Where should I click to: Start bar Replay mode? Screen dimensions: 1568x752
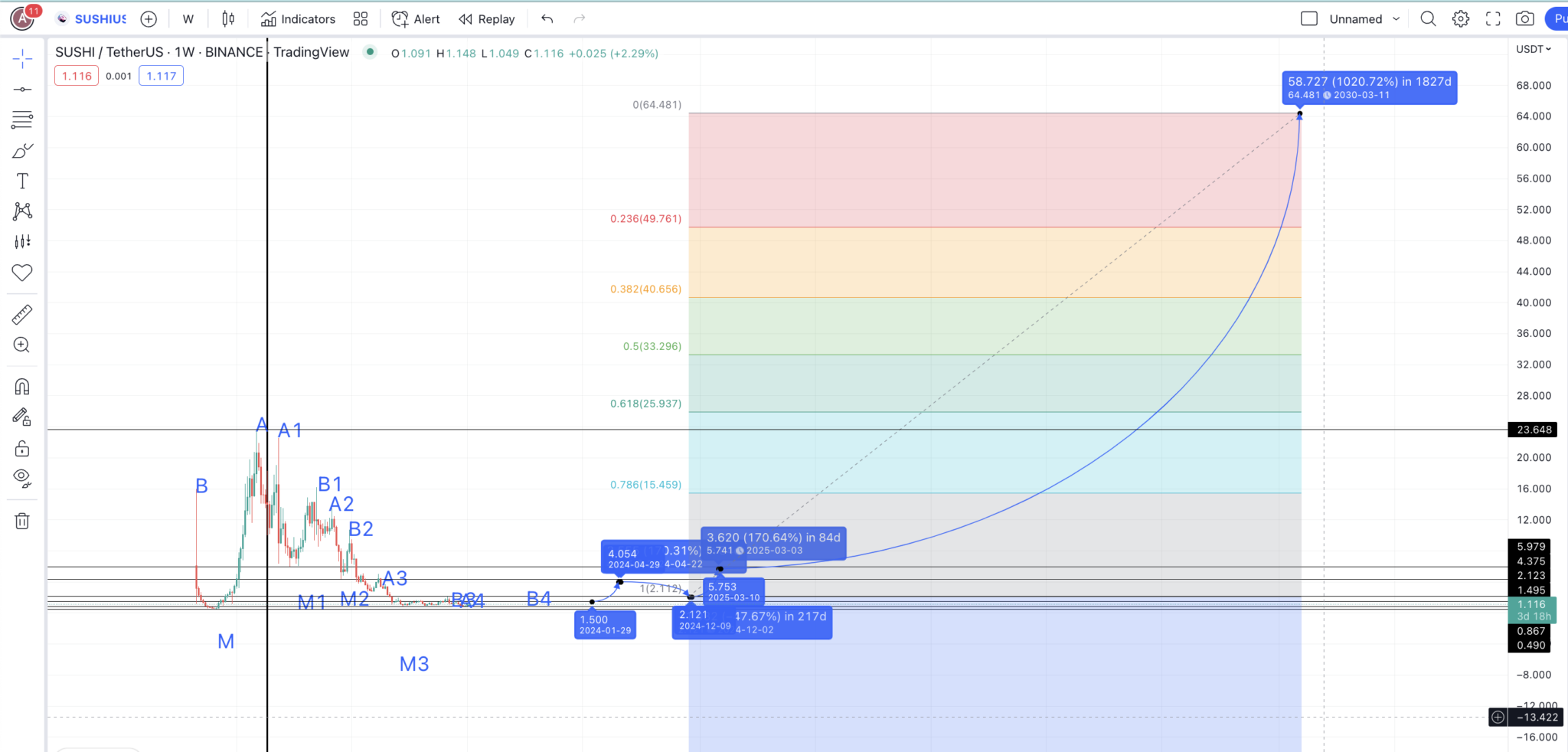[487, 19]
